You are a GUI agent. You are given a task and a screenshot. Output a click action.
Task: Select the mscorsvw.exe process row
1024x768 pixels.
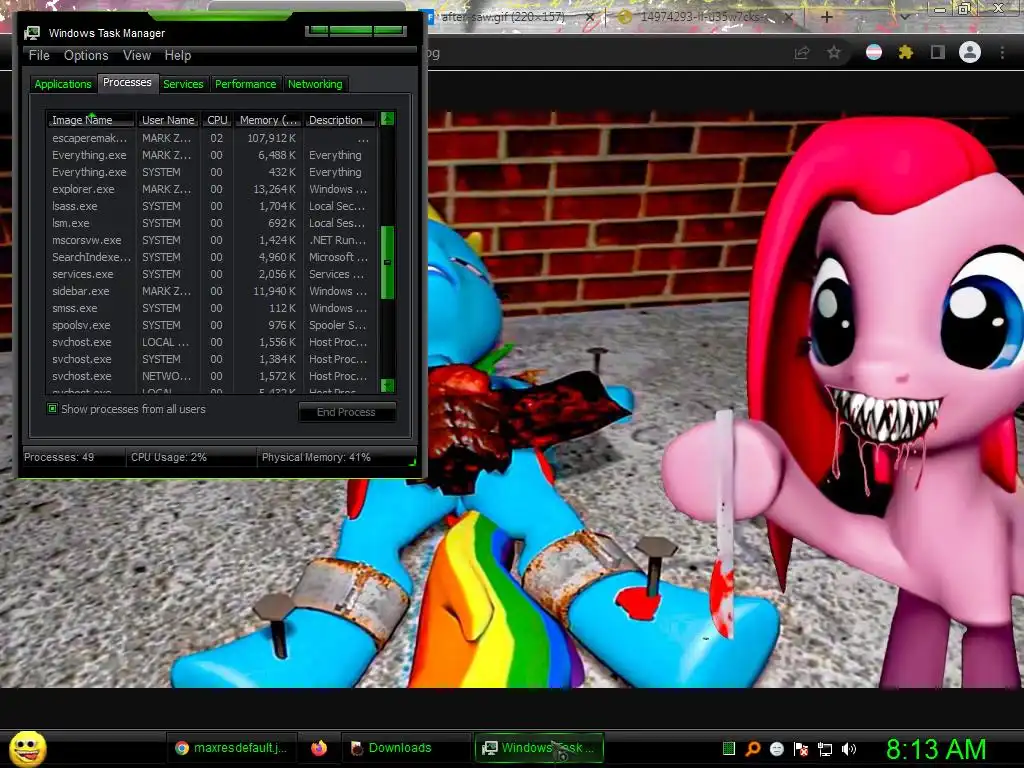tap(211, 240)
